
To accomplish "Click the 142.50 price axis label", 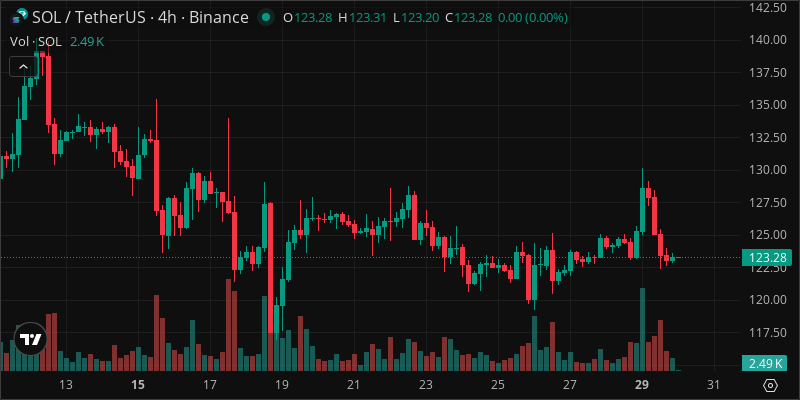I will pyautogui.click(x=767, y=7).
